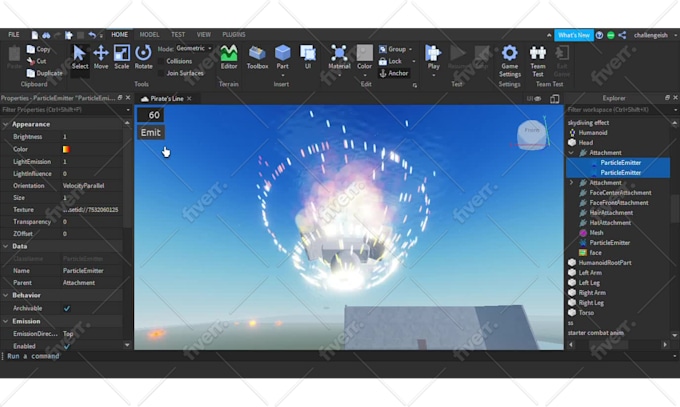
Task: Collapse the Emission section
Action: click(6, 321)
